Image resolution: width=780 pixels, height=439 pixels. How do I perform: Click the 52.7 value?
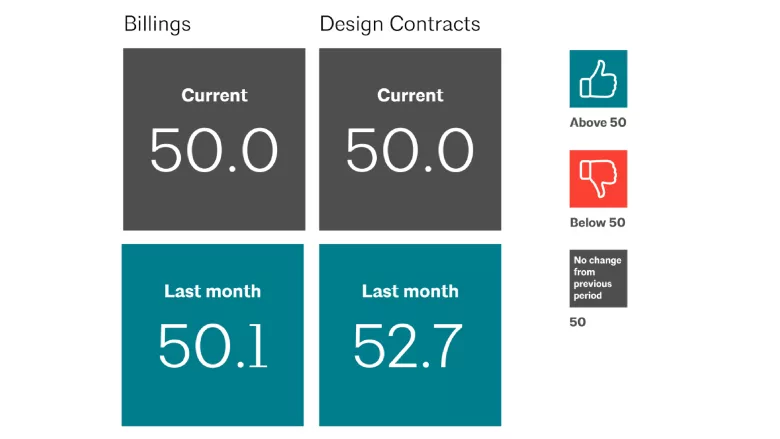(x=408, y=346)
